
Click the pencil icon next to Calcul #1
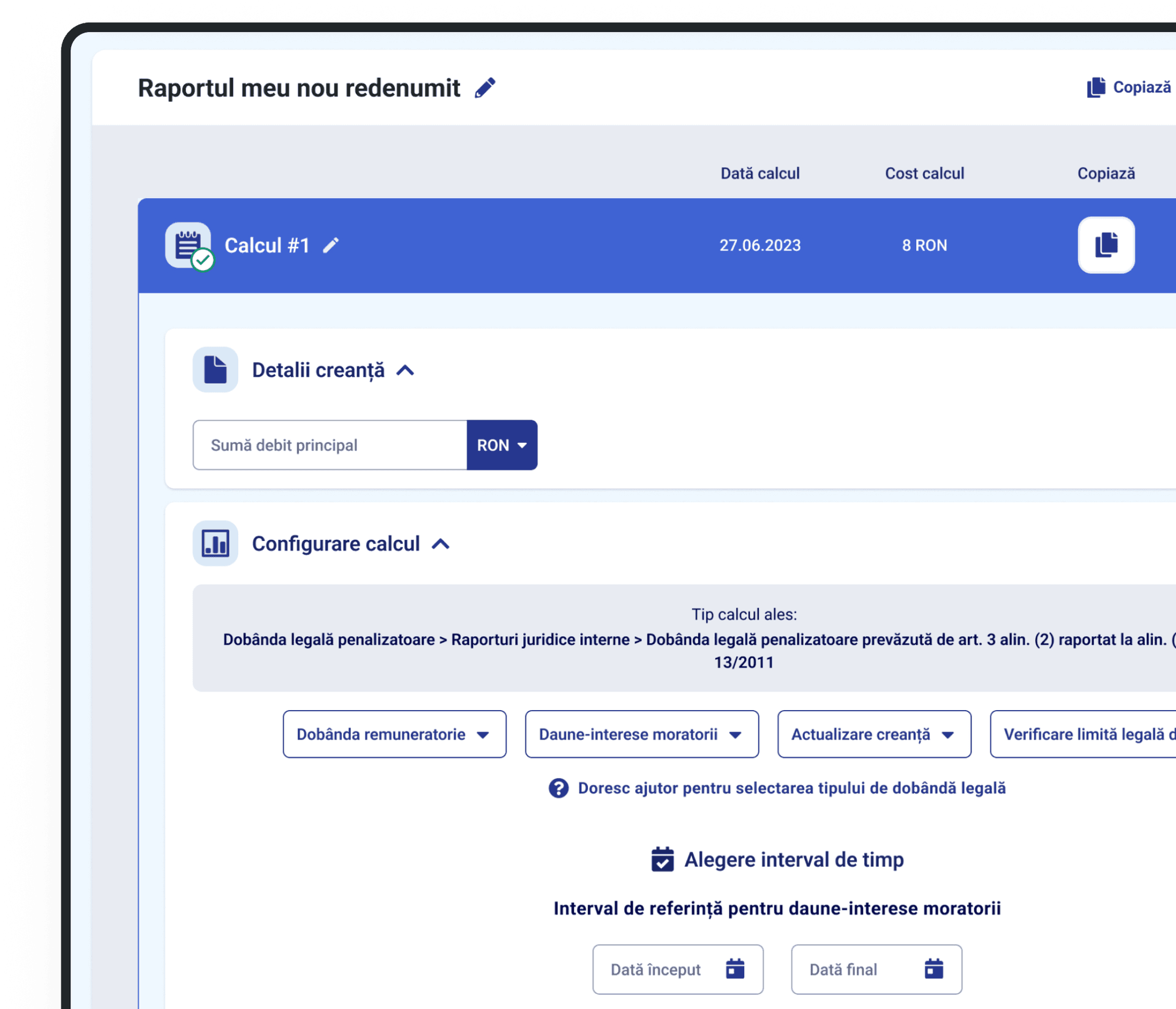click(x=331, y=246)
